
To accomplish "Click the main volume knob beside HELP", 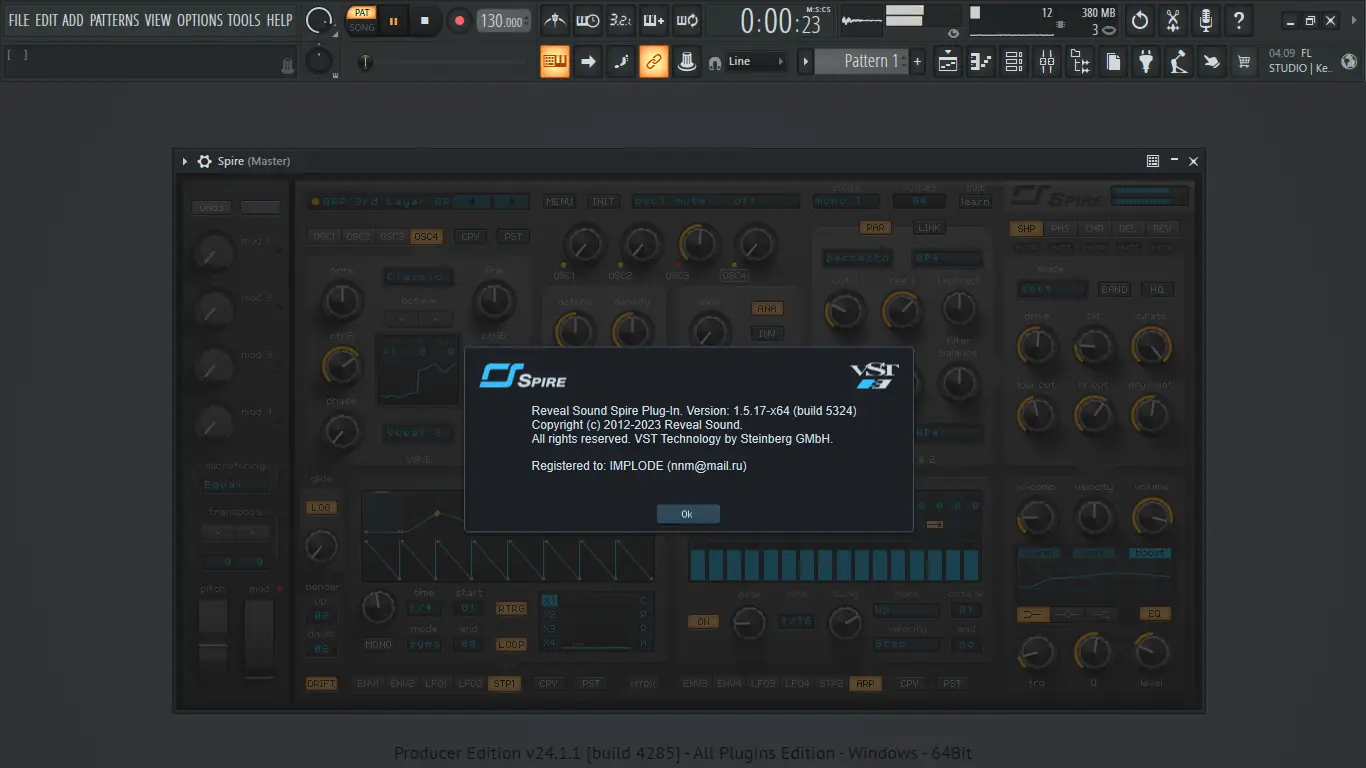I will 320,20.
